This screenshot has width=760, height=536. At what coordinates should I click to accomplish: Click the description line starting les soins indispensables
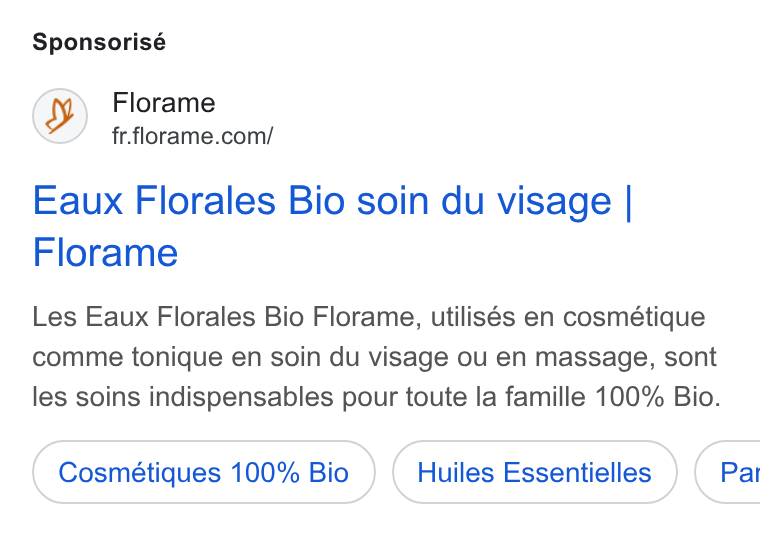click(377, 397)
